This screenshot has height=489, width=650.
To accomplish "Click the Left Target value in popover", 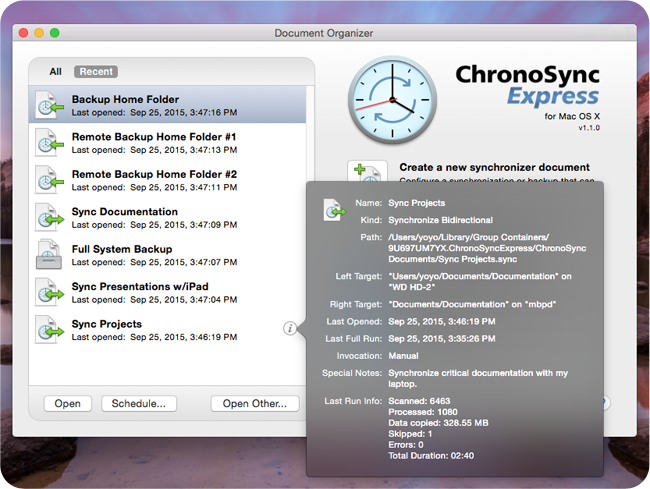I will 480,282.
